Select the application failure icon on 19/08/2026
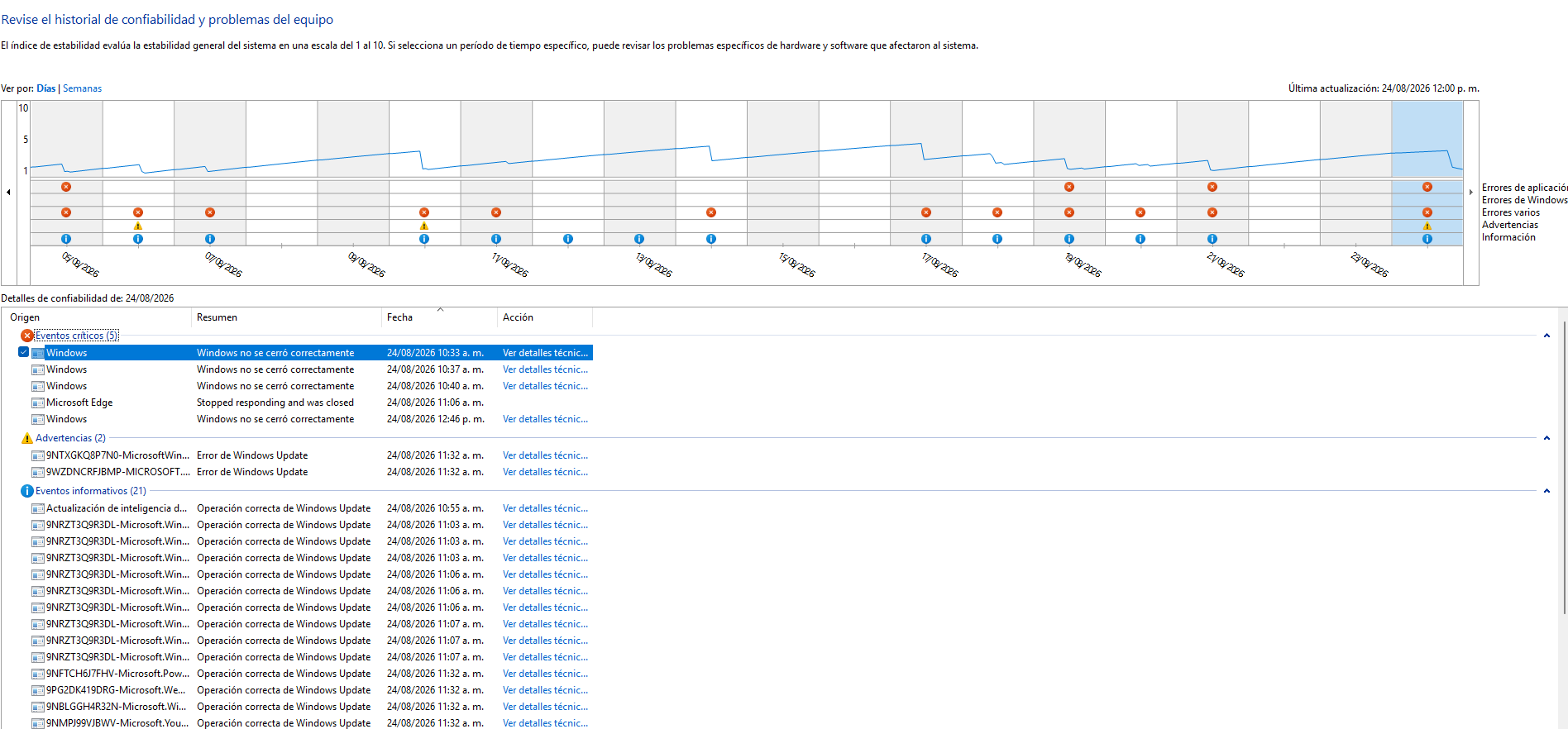The image size is (1568, 729). click(x=1069, y=187)
